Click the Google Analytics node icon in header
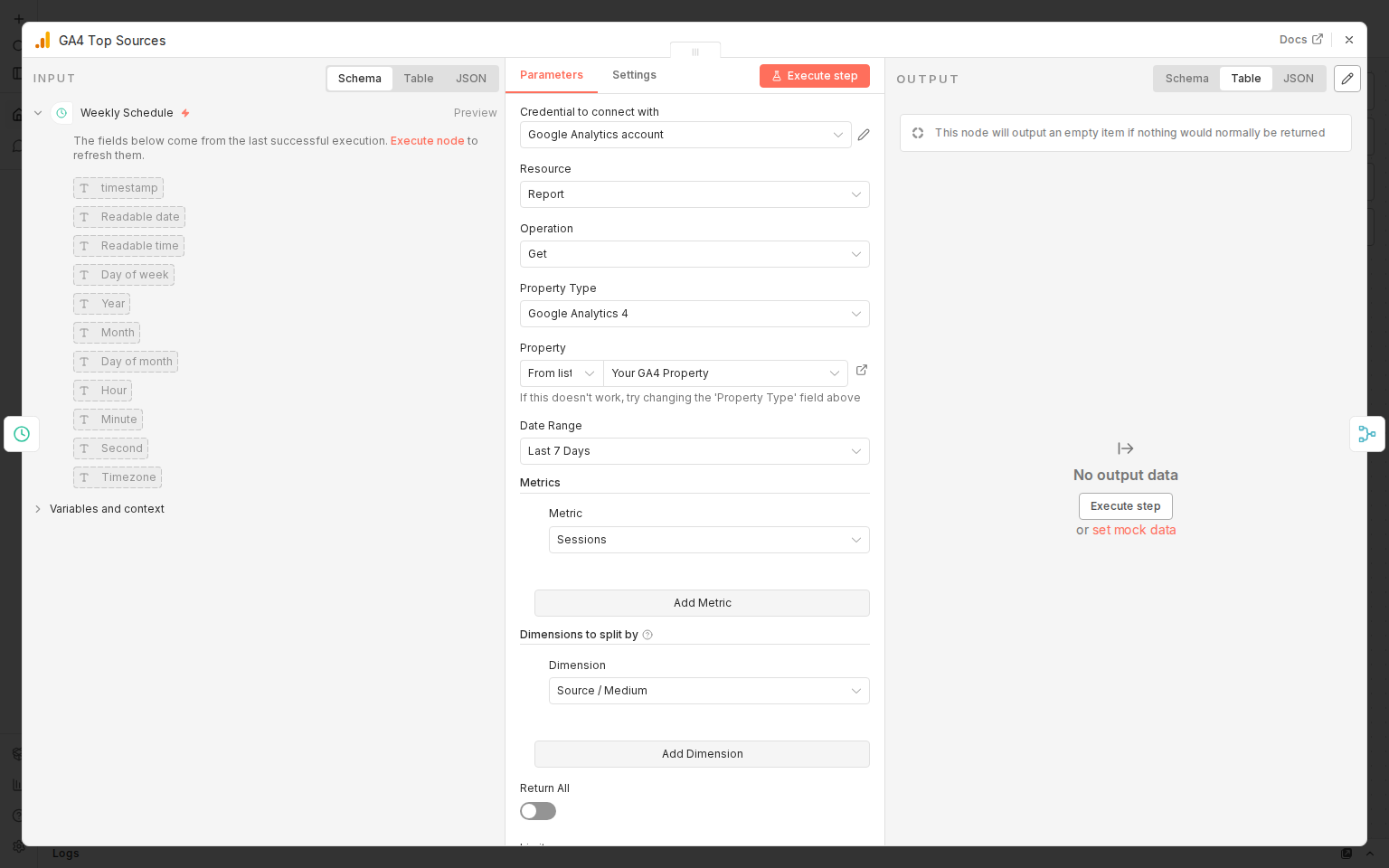Image resolution: width=1389 pixels, height=868 pixels. pos(43,41)
